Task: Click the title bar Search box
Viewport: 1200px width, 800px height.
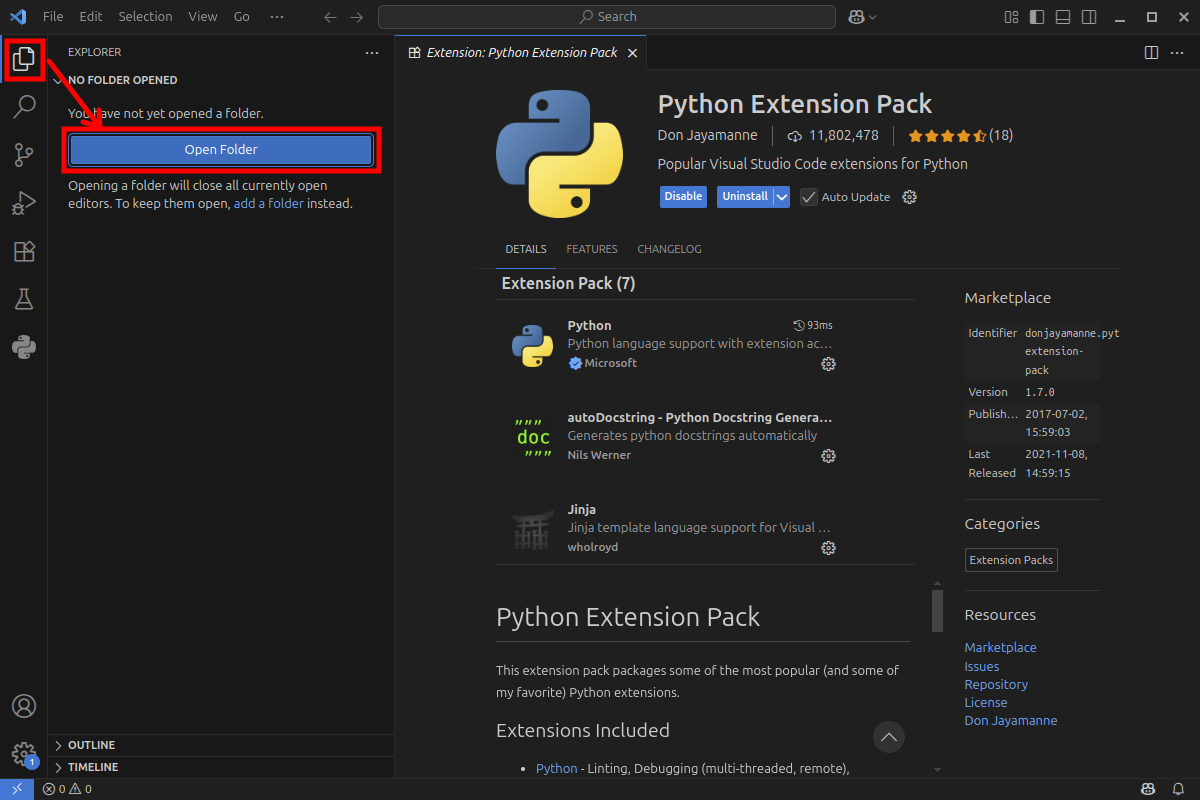Action: [607, 17]
